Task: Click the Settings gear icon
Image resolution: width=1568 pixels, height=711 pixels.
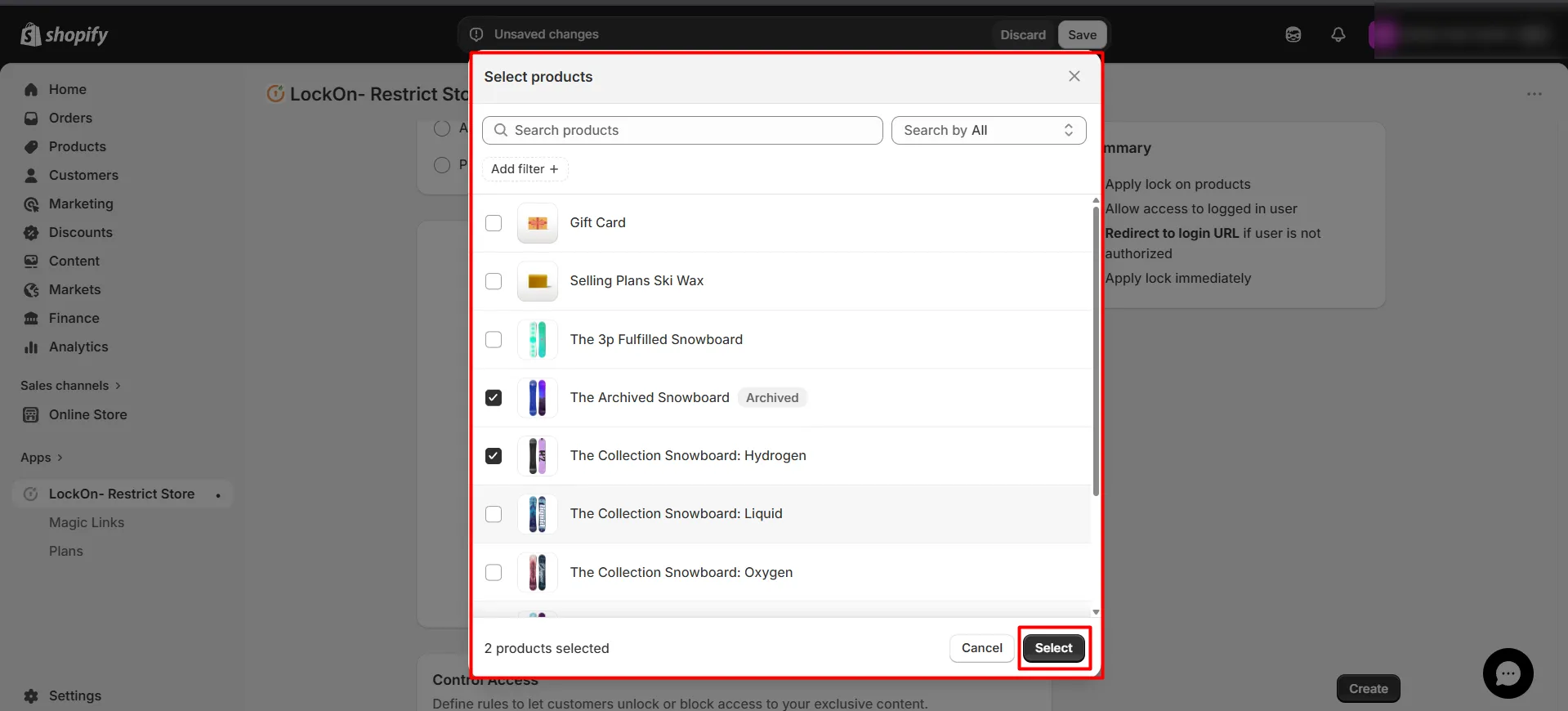Action: (x=31, y=696)
